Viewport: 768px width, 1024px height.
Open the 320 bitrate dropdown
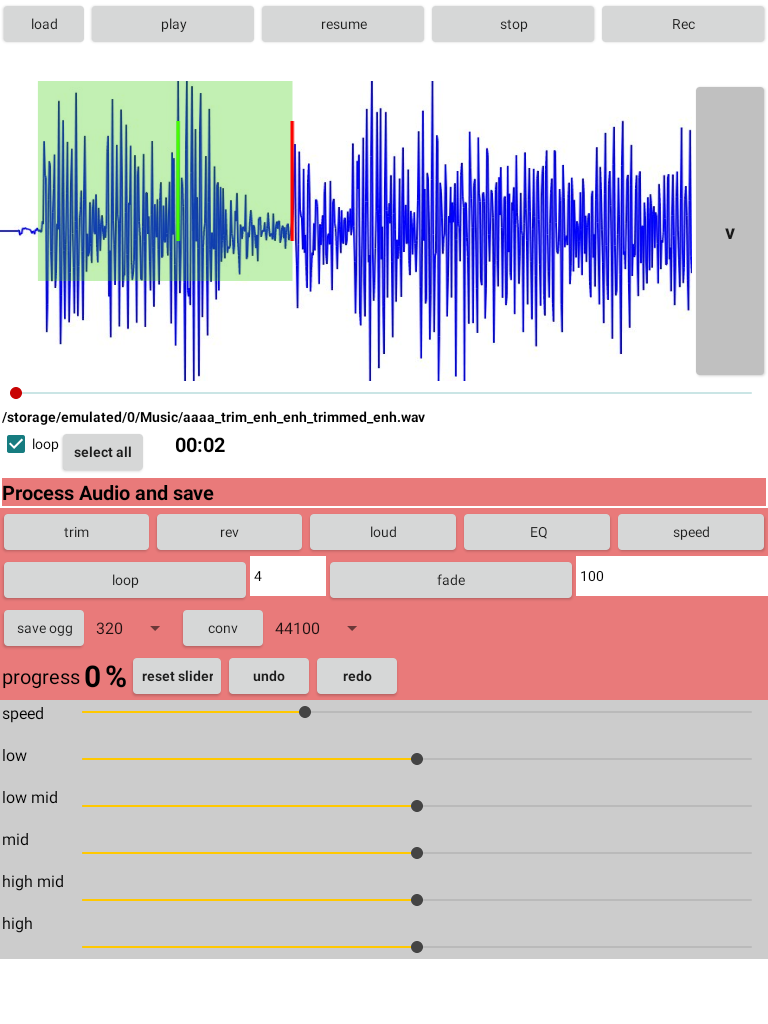128,628
